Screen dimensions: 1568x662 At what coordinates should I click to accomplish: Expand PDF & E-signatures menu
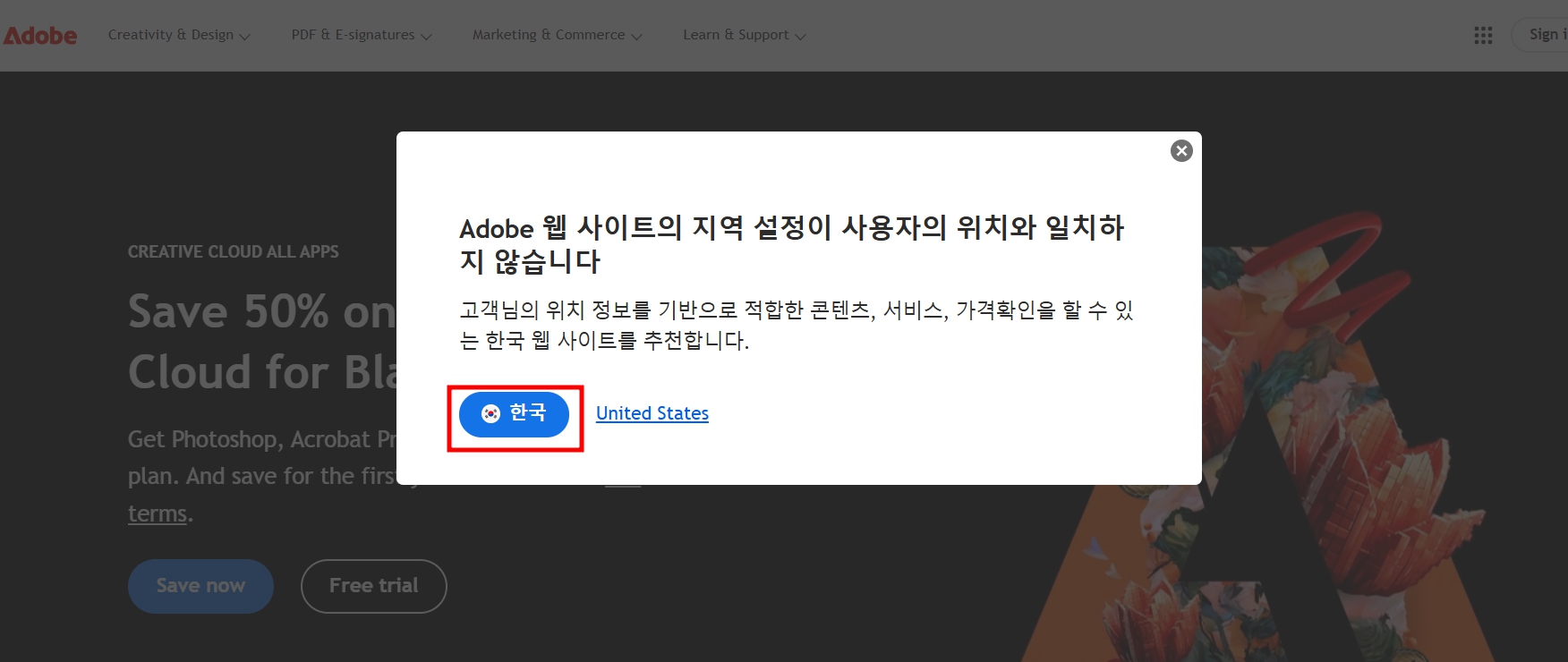coord(362,35)
